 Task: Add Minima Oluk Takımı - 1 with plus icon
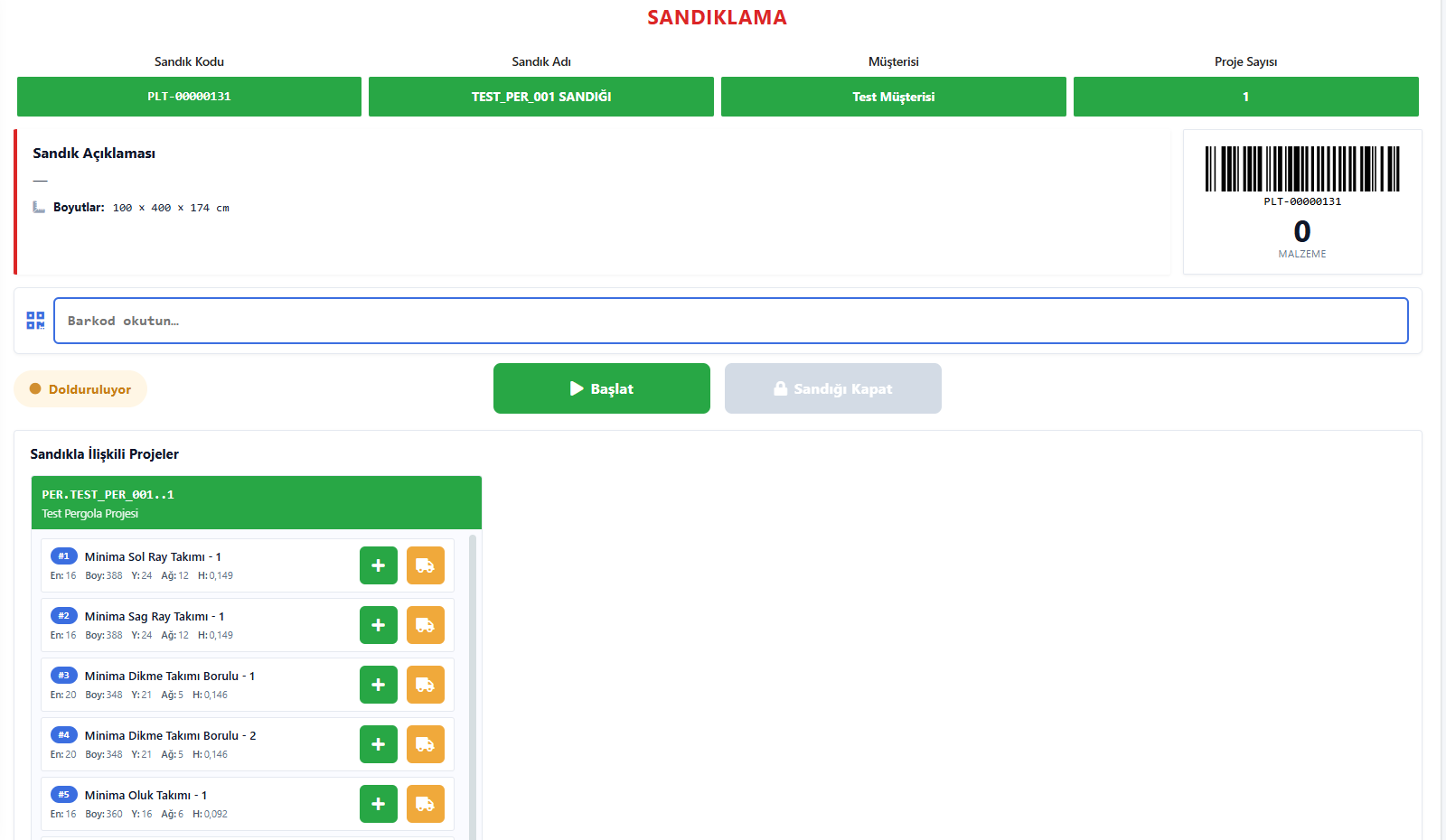pyautogui.click(x=379, y=804)
